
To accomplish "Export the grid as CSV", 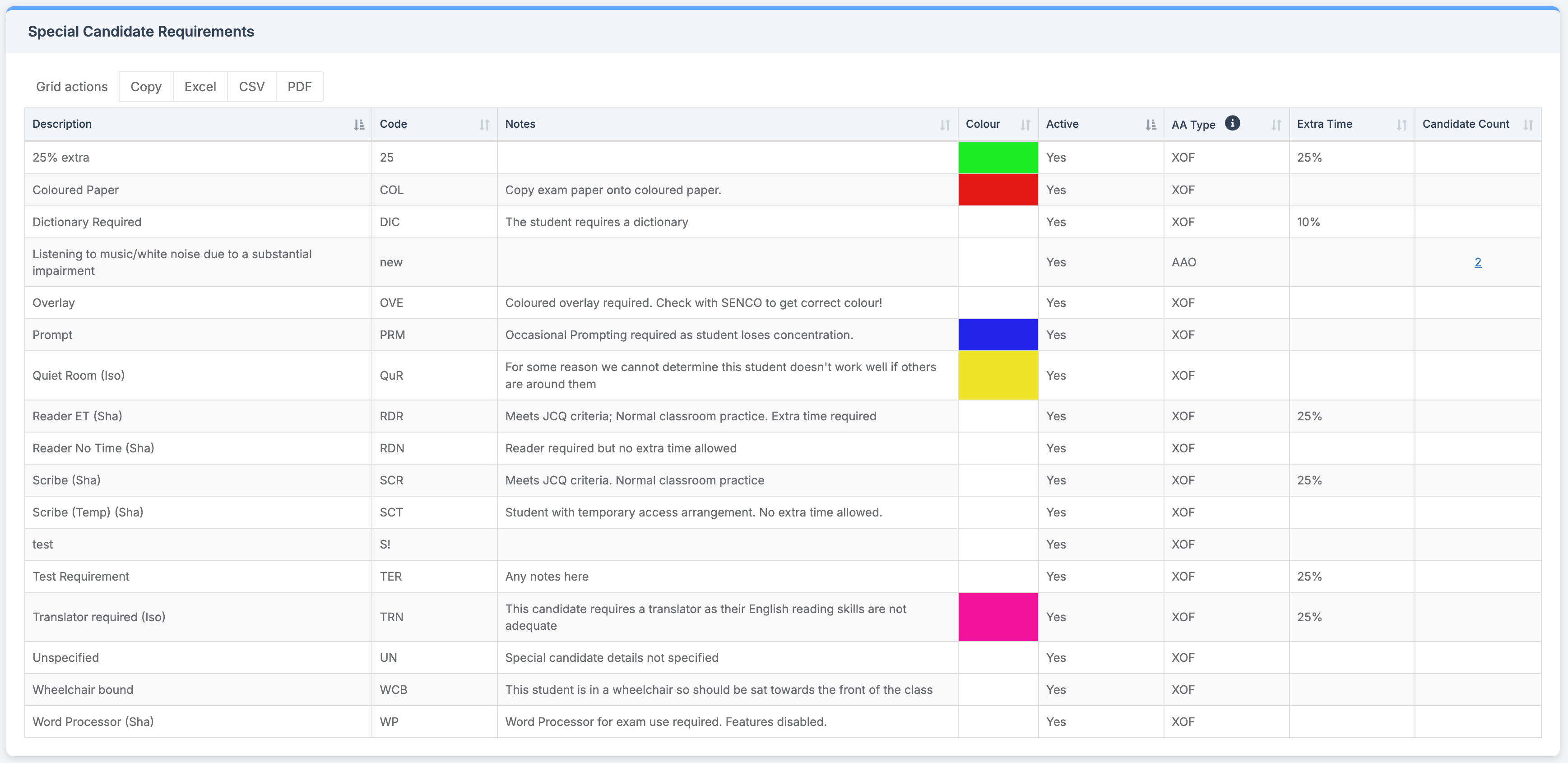I will point(251,87).
